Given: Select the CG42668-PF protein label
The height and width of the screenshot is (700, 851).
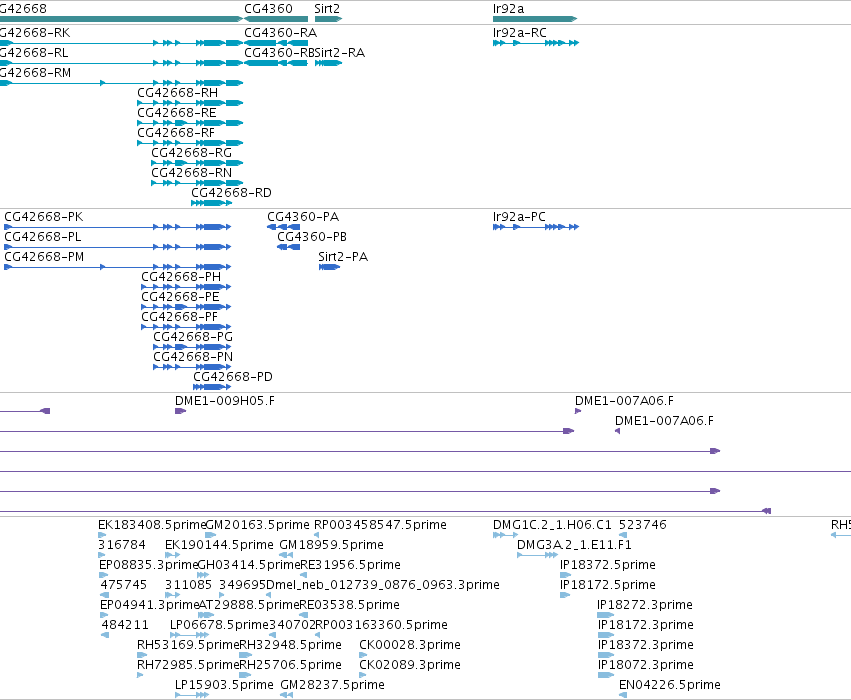Looking at the screenshot, I should coord(180,317).
